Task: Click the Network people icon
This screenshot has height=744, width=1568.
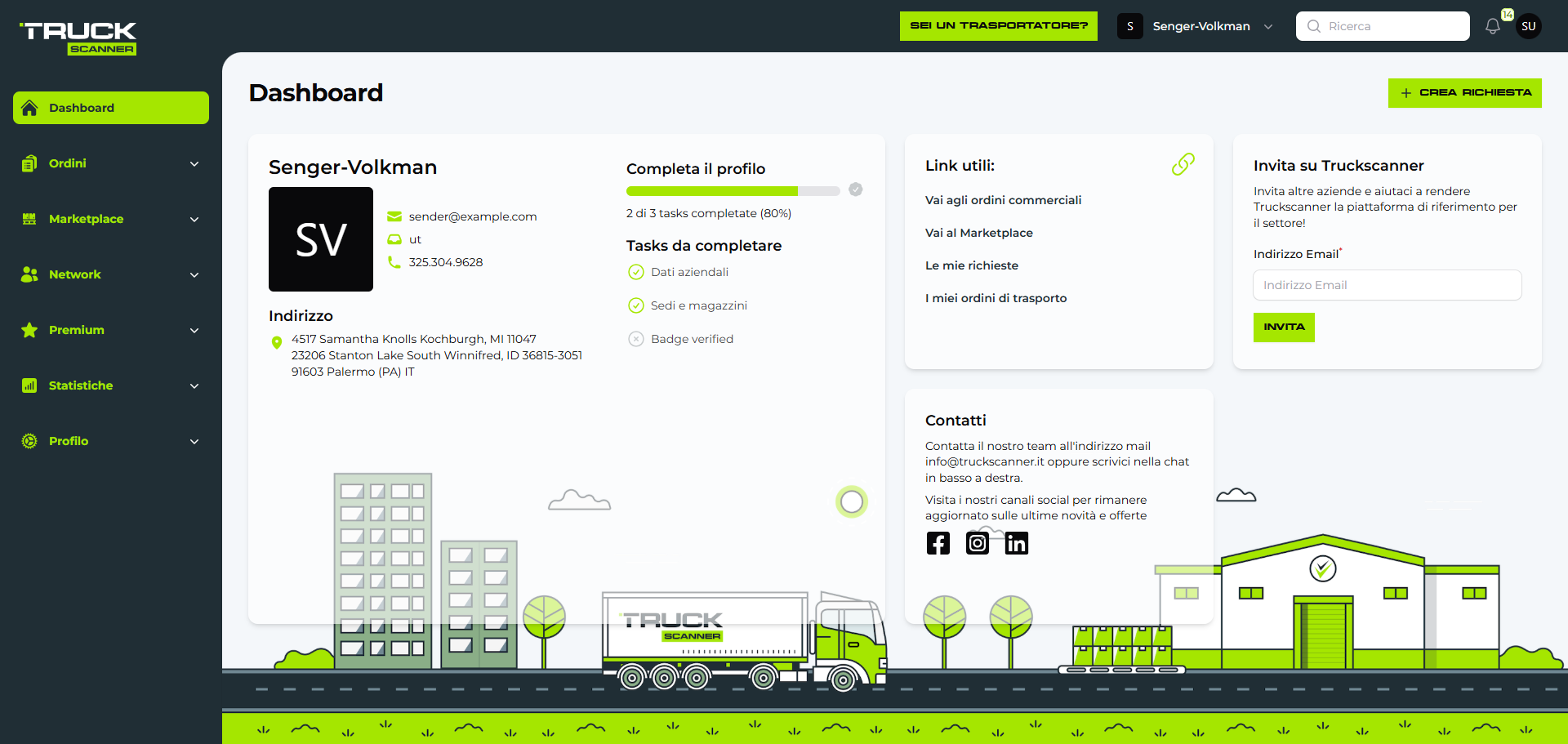Action: [x=29, y=274]
